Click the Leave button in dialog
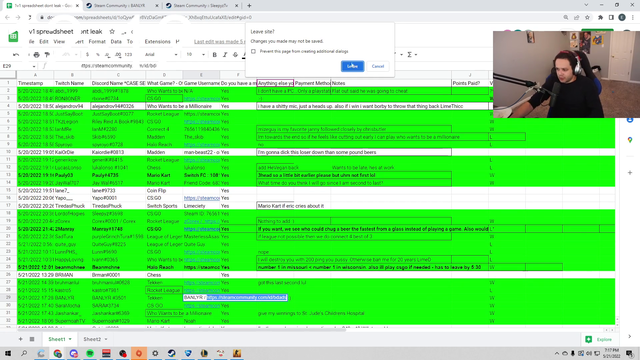This screenshot has height=360, width=640. pyautogui.click(x=352, y=66)
